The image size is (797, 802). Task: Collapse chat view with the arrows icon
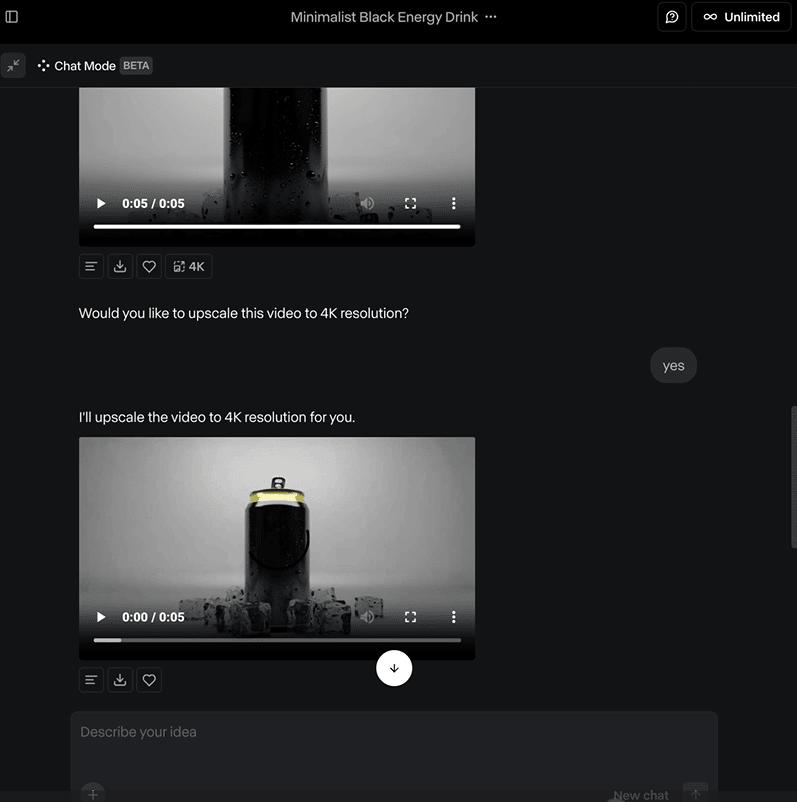tap(13, 65)
